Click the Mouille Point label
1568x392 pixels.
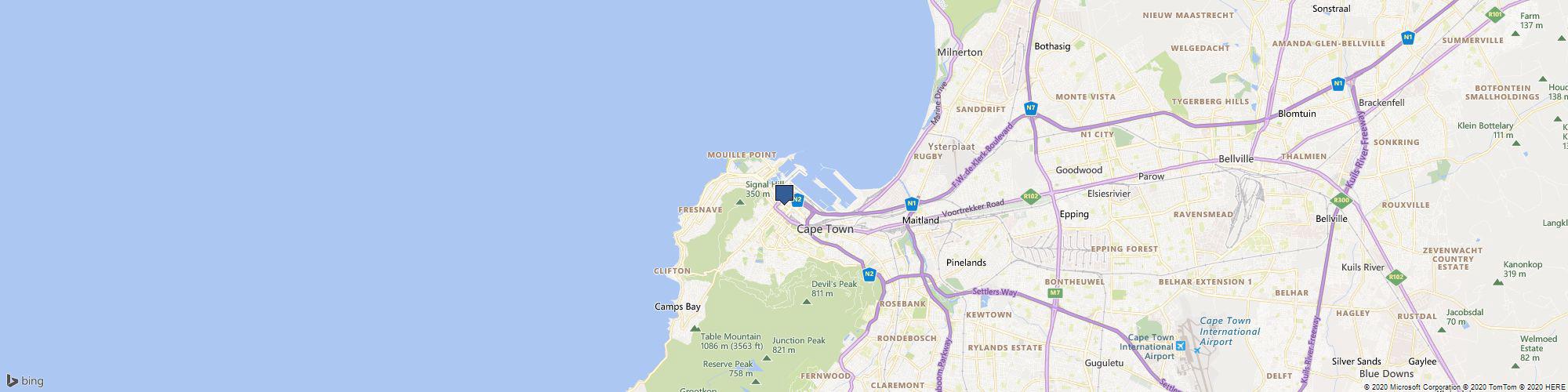[x=742, y=155]
